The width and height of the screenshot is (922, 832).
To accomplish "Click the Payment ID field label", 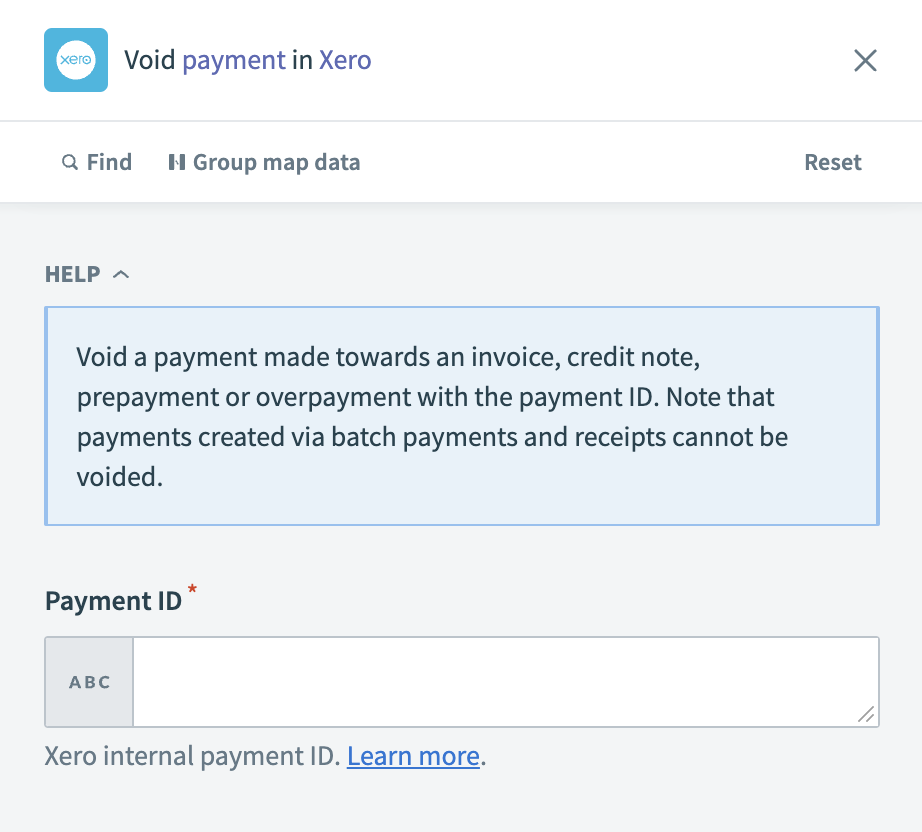I will 111,600.
